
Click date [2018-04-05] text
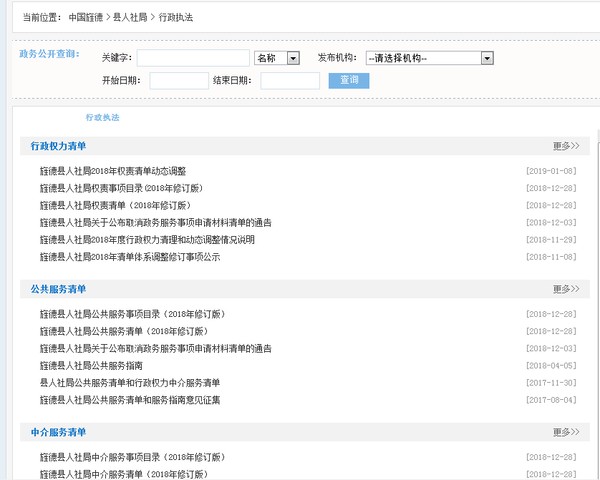pos(551,366)
